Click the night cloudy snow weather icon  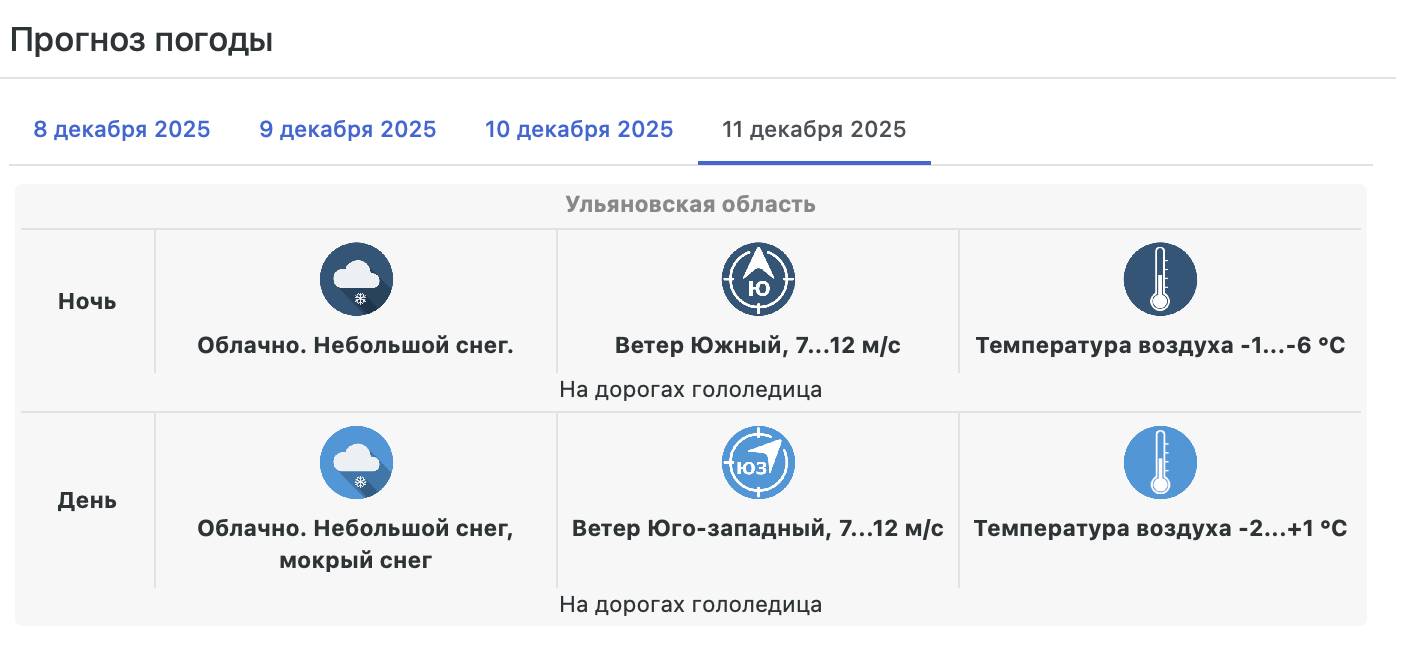(356, 279)
